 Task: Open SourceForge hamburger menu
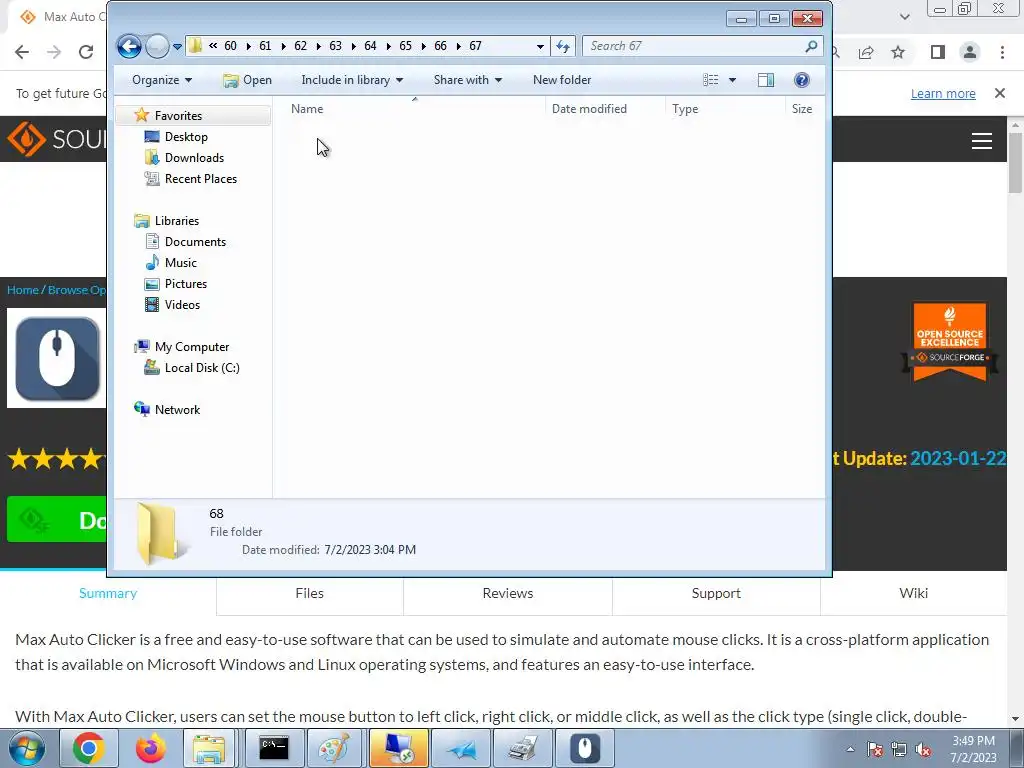pos(982,141)
